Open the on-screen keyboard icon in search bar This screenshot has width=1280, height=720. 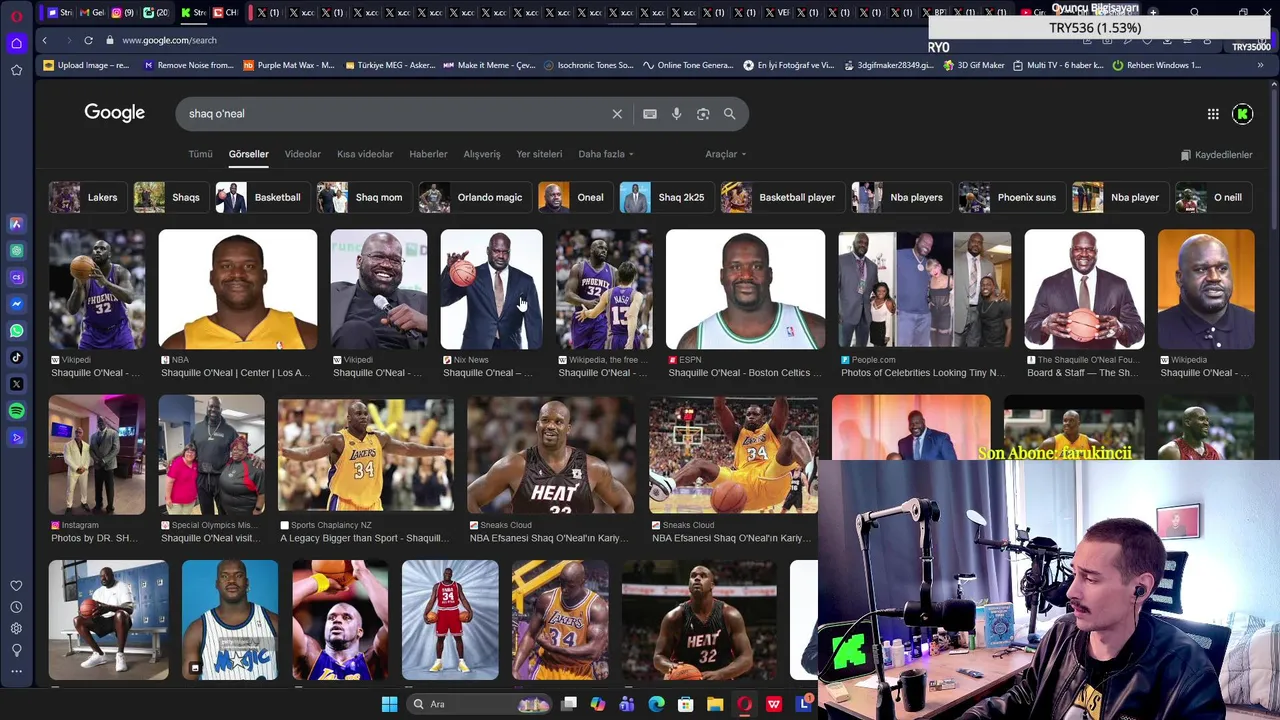[650, 114]
